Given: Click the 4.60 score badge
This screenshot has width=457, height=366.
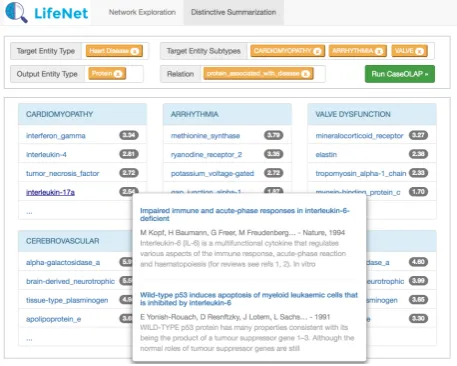Looking at the screenshot, I should (x=418, y=262).
